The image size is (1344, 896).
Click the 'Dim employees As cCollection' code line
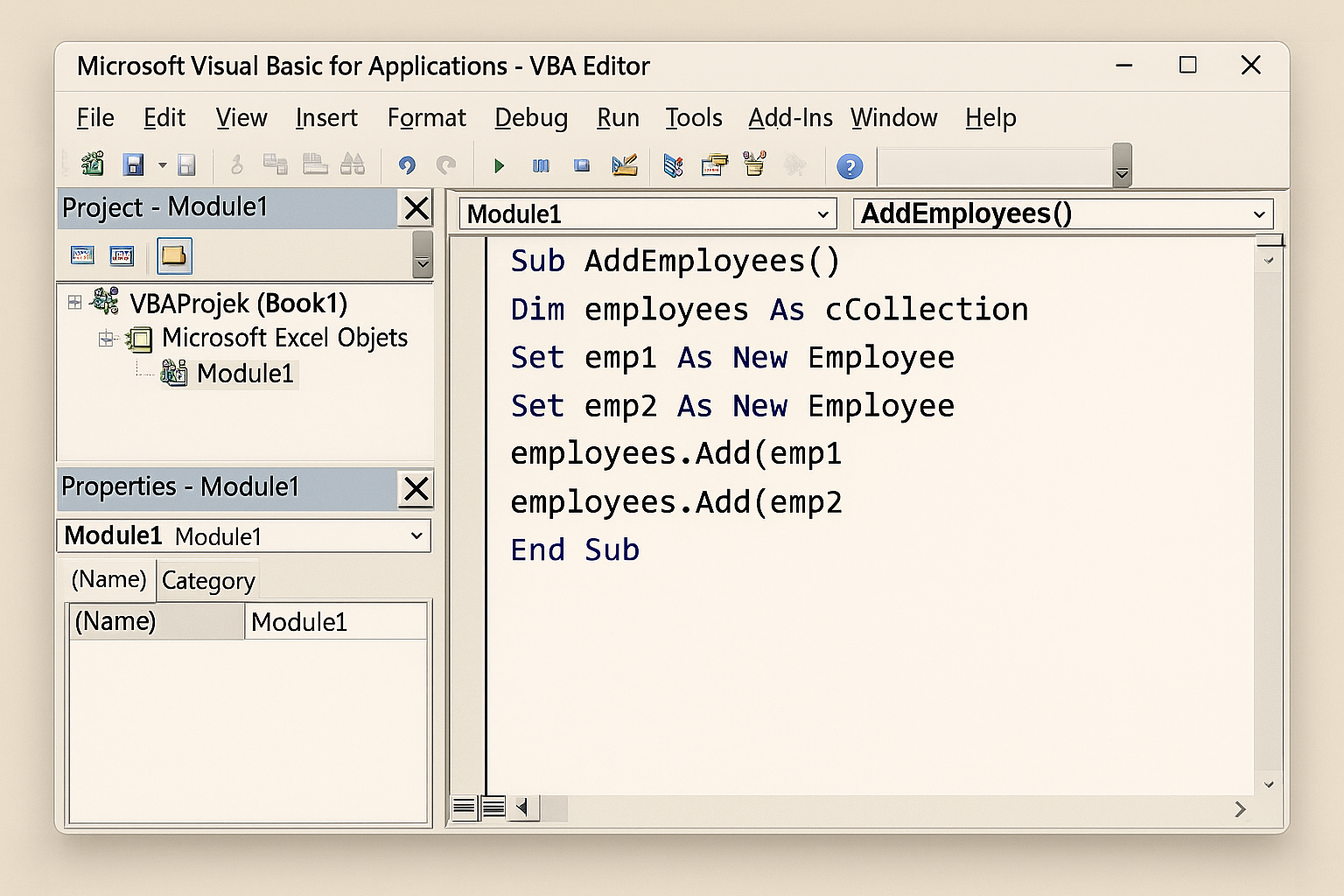coord(770,310)
